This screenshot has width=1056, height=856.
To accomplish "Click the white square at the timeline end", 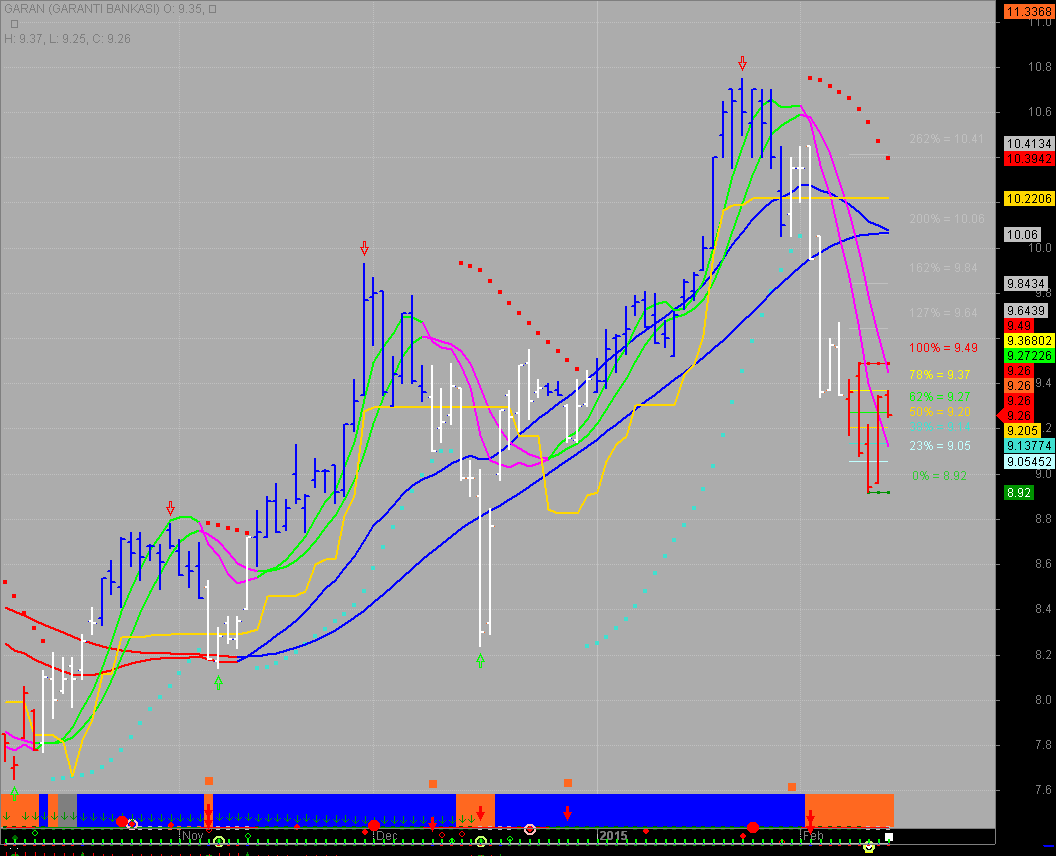I will (x=889, y=837).
